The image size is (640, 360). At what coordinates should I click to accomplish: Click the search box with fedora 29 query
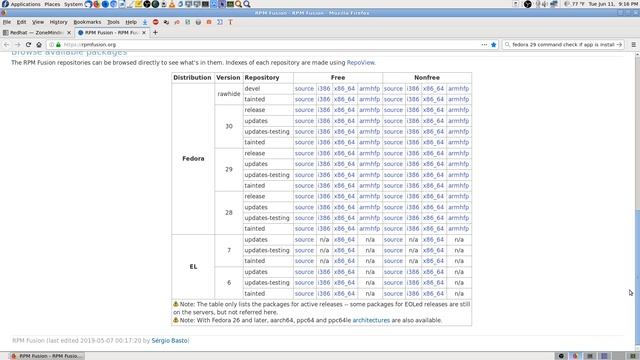pos(563,44)
